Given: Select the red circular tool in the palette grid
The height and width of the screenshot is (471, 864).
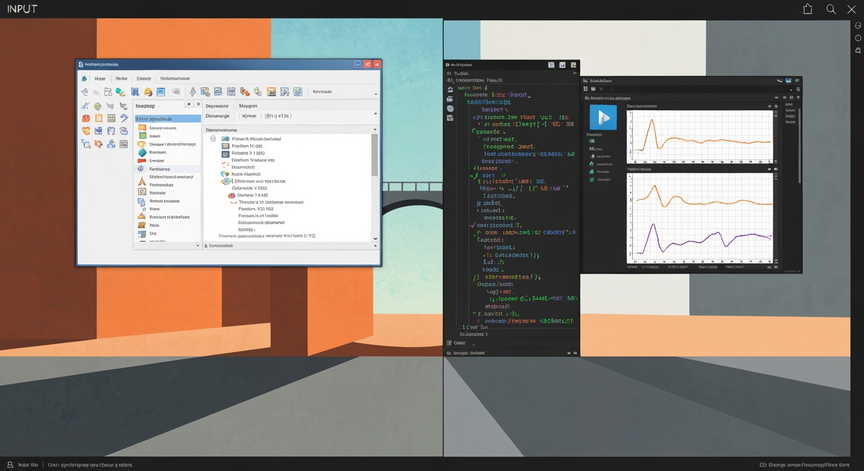Looking at the screenshot, I should pyautogui.click(x=85, y=118).
